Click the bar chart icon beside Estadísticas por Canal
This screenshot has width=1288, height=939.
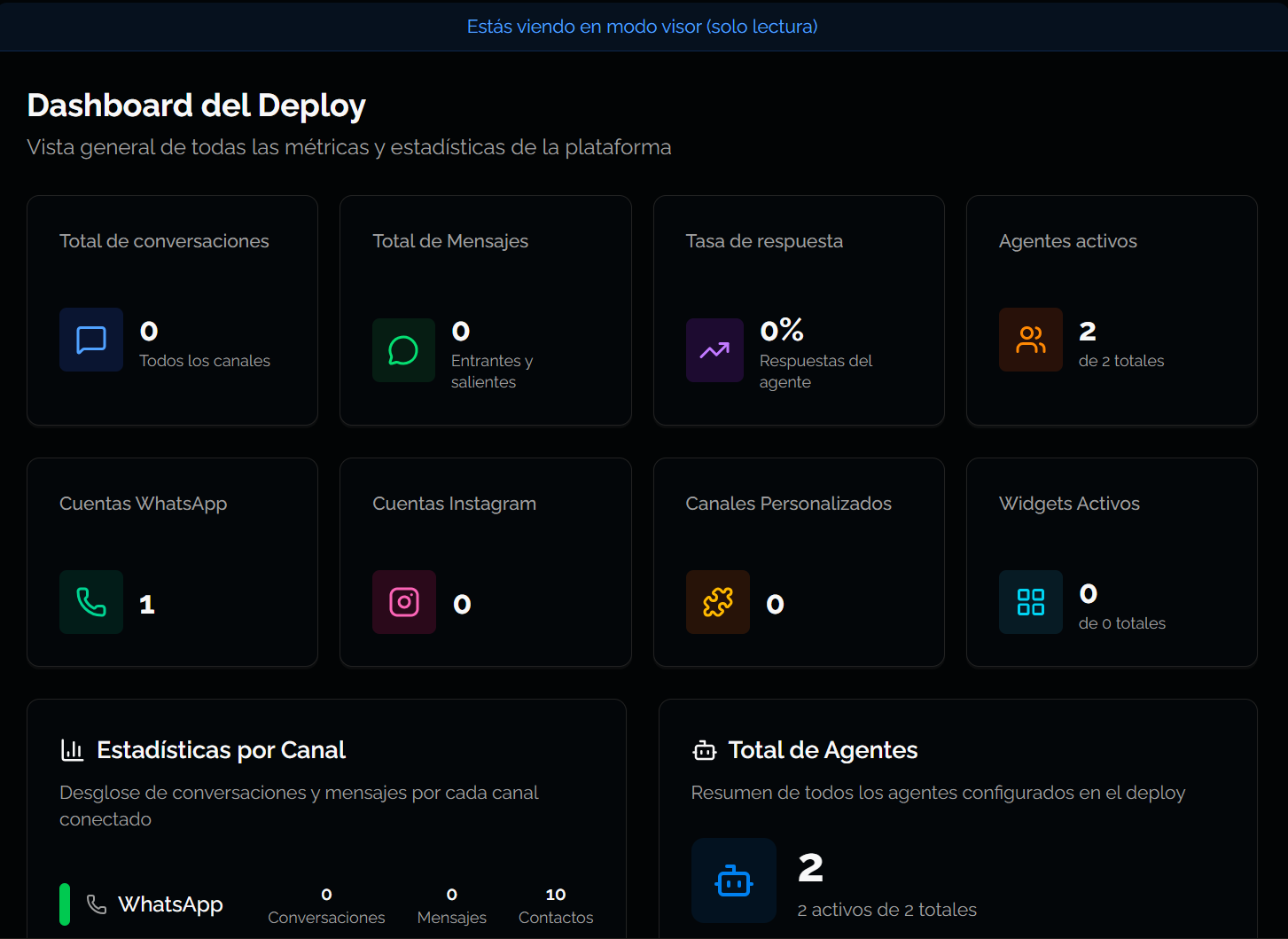72,750
